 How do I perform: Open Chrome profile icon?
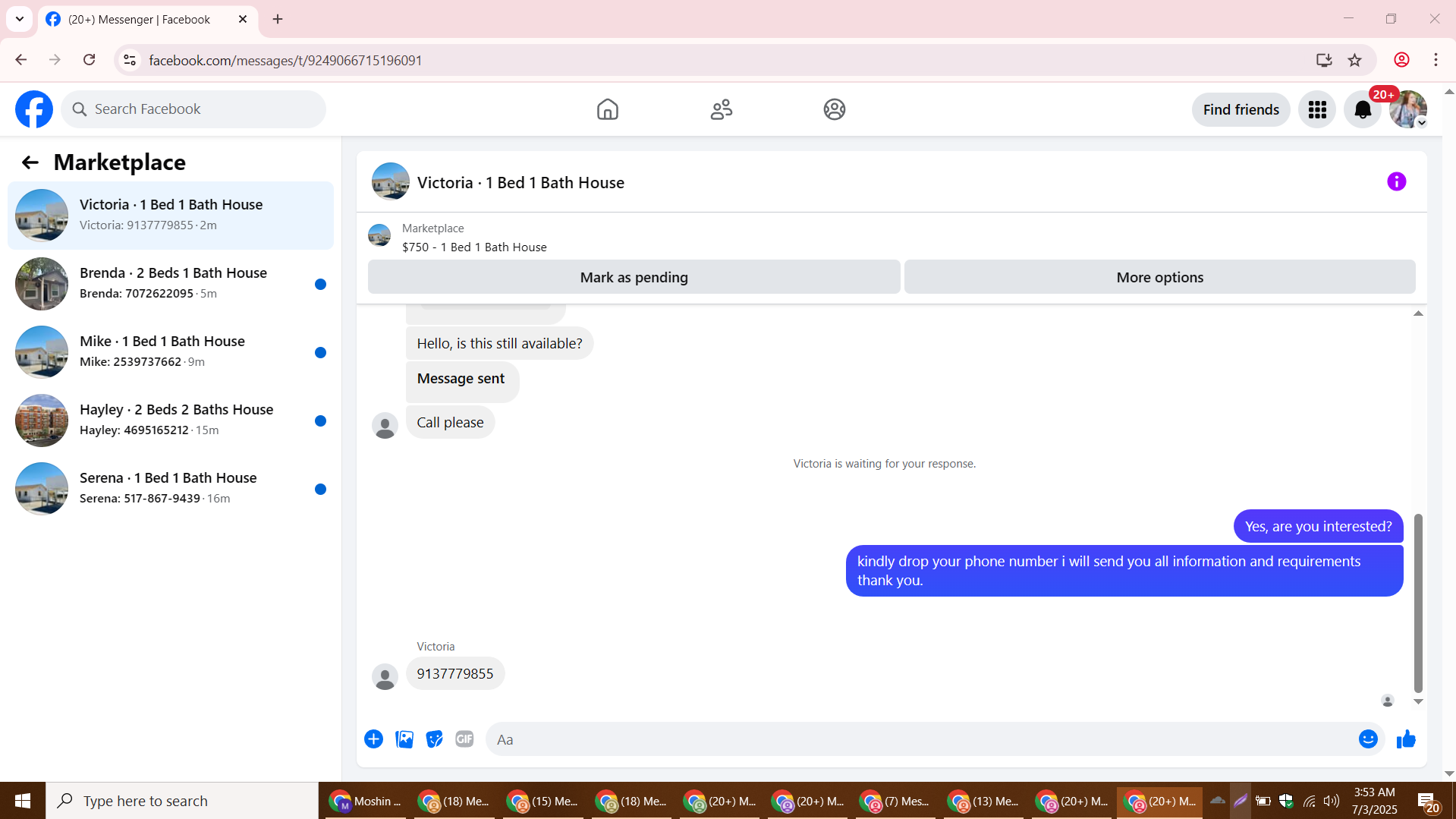click(1401, 60)
